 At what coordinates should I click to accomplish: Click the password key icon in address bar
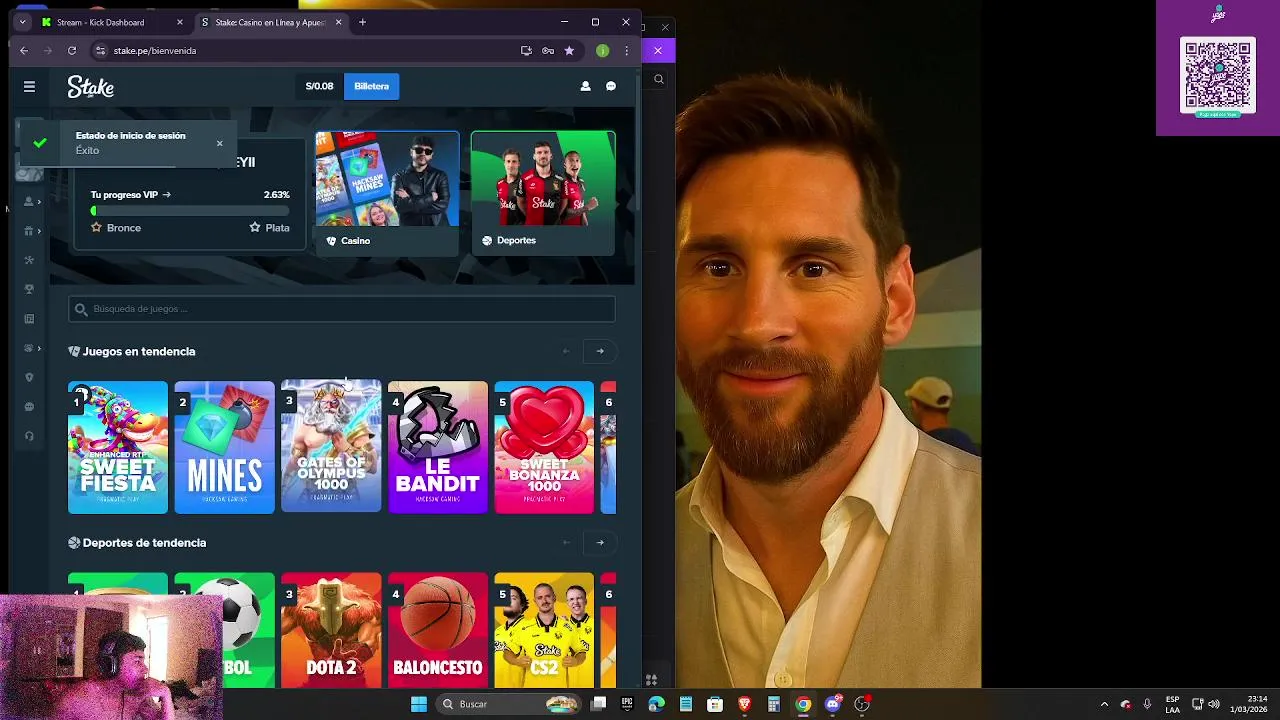click(x=548, y=50)
